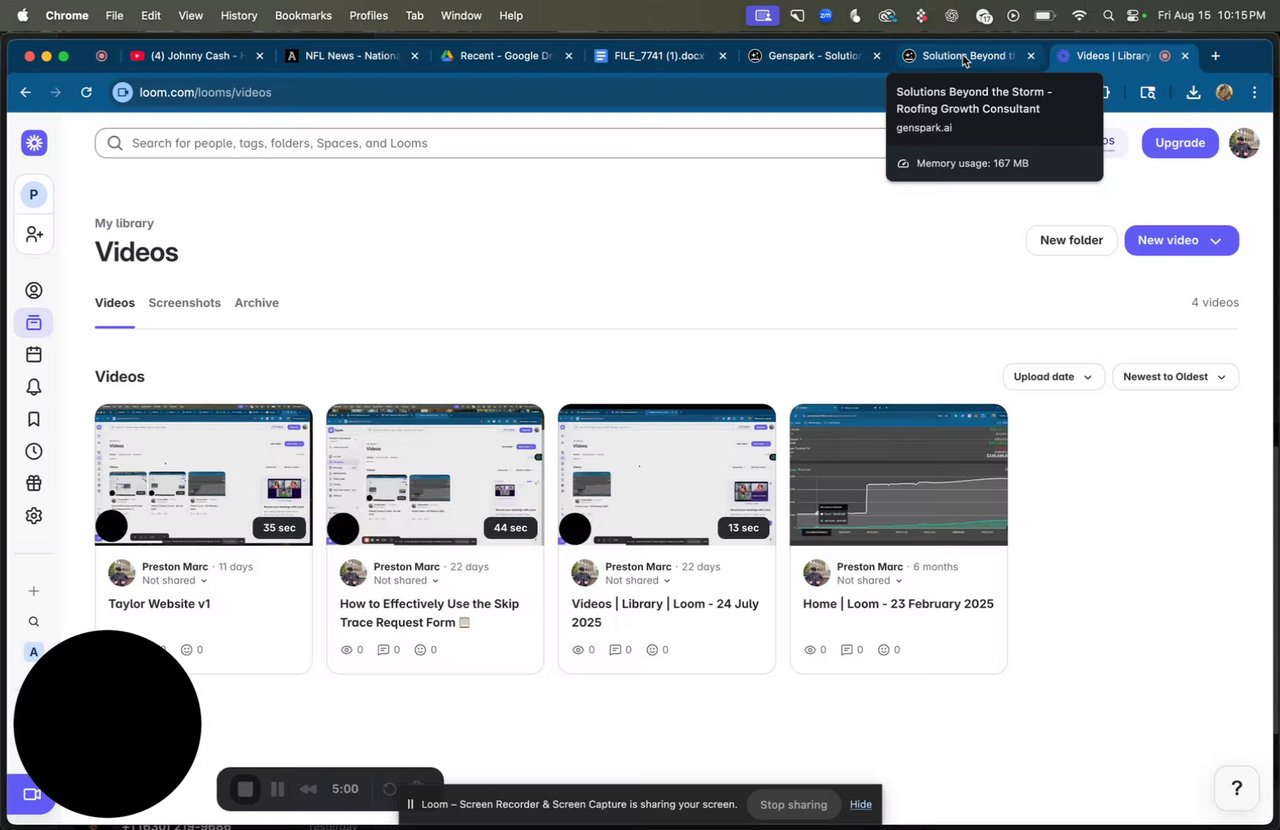Screen dimensions: 1280x830
Task: Open a new Chrome tab with plus button
Action: [1215, 56]
